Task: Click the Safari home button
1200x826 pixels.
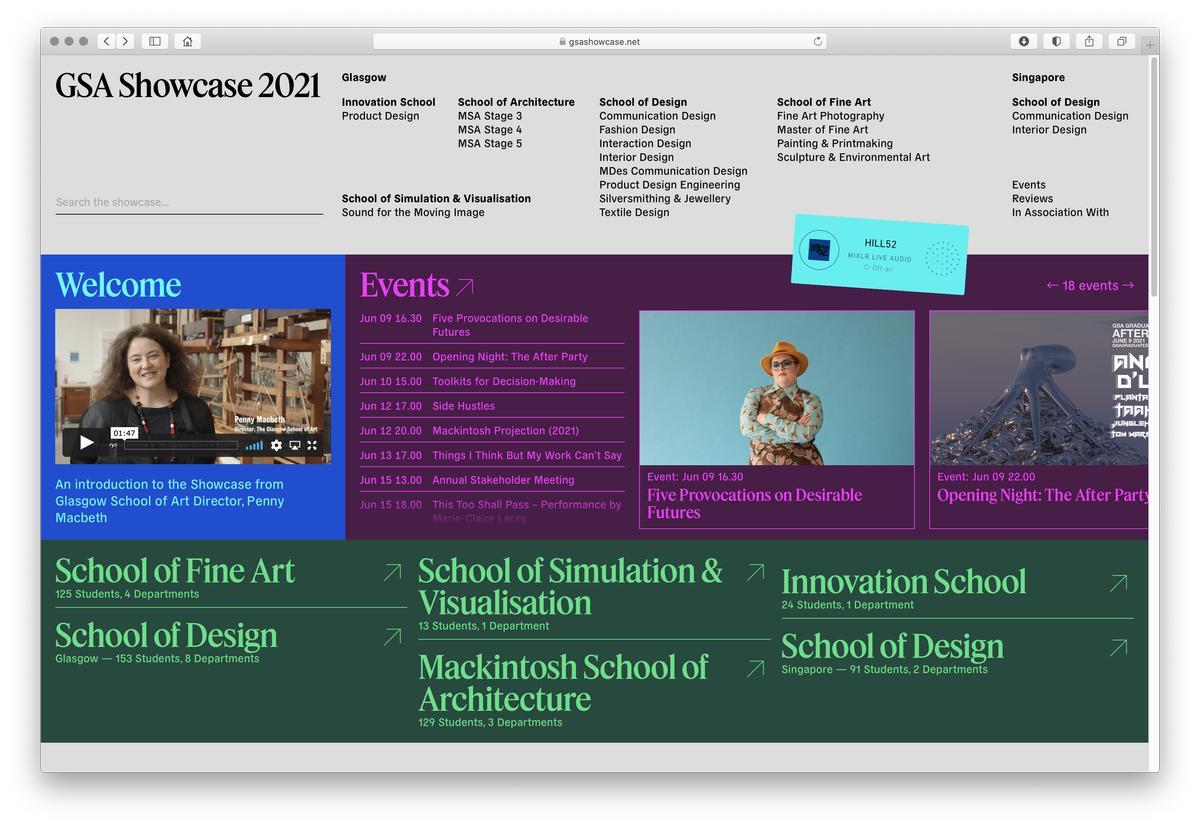Action: tap(186, 41)
